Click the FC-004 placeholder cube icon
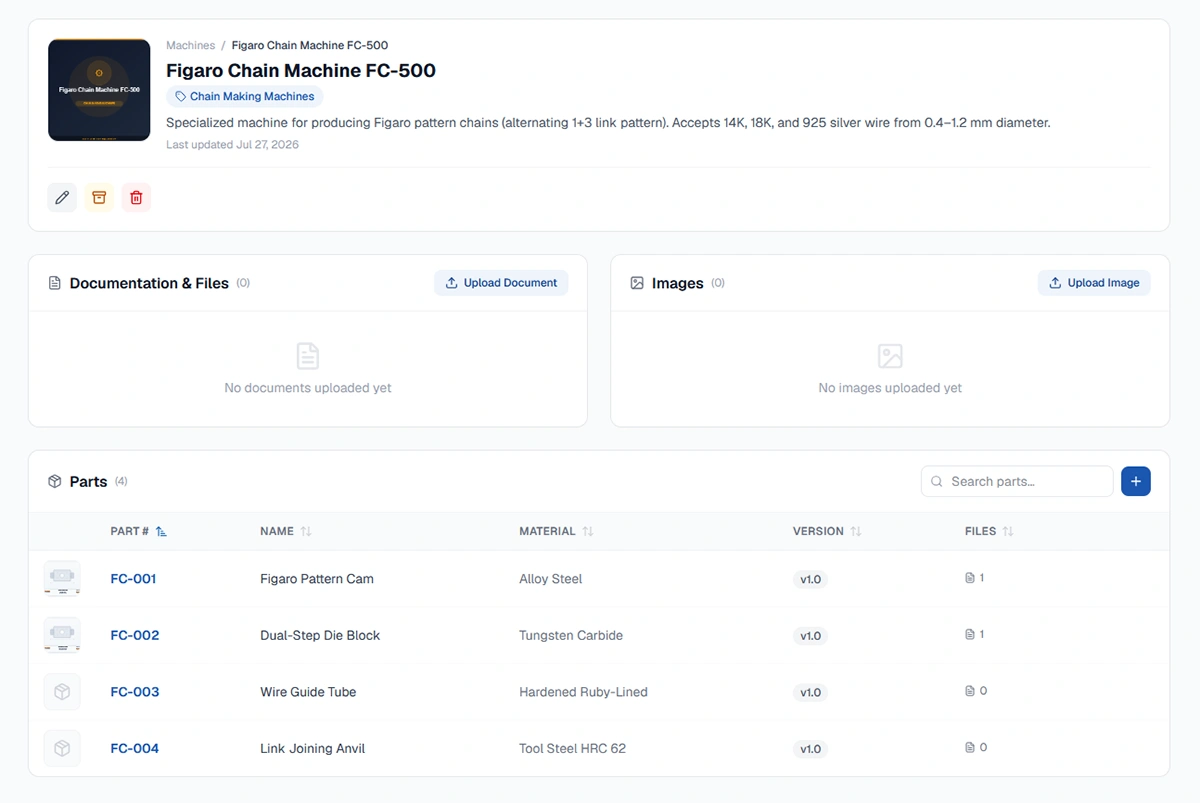1200x803 pixels. click(x=62, y=748)
